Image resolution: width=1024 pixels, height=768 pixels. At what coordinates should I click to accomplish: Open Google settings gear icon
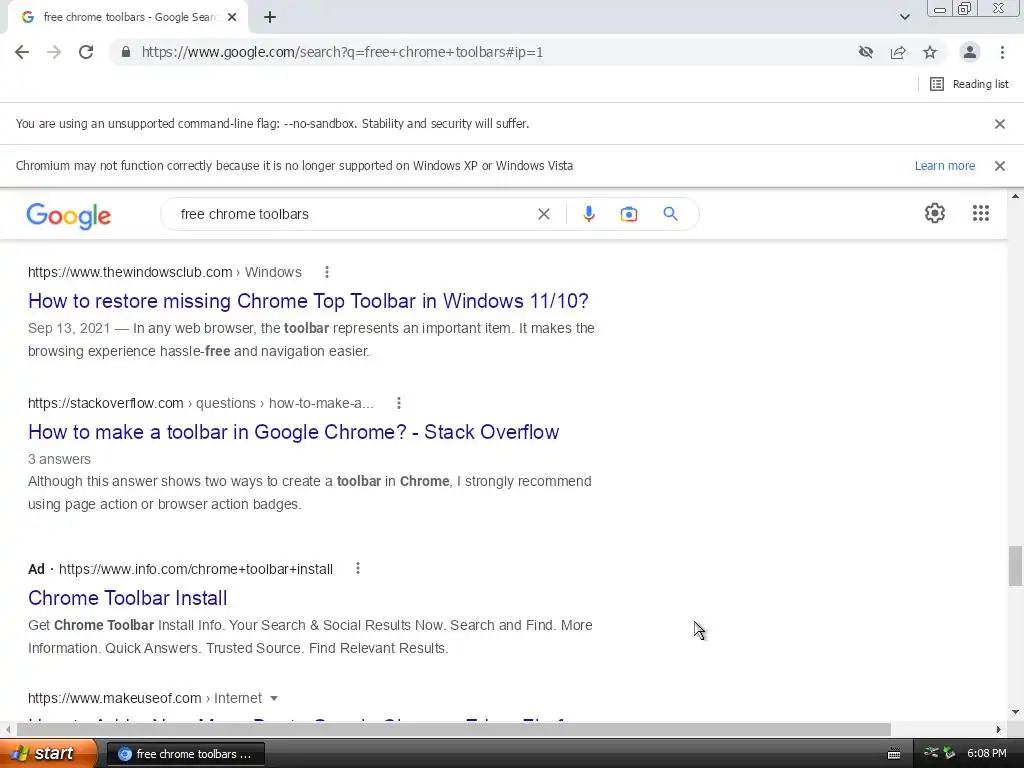[x=935, y=213]
